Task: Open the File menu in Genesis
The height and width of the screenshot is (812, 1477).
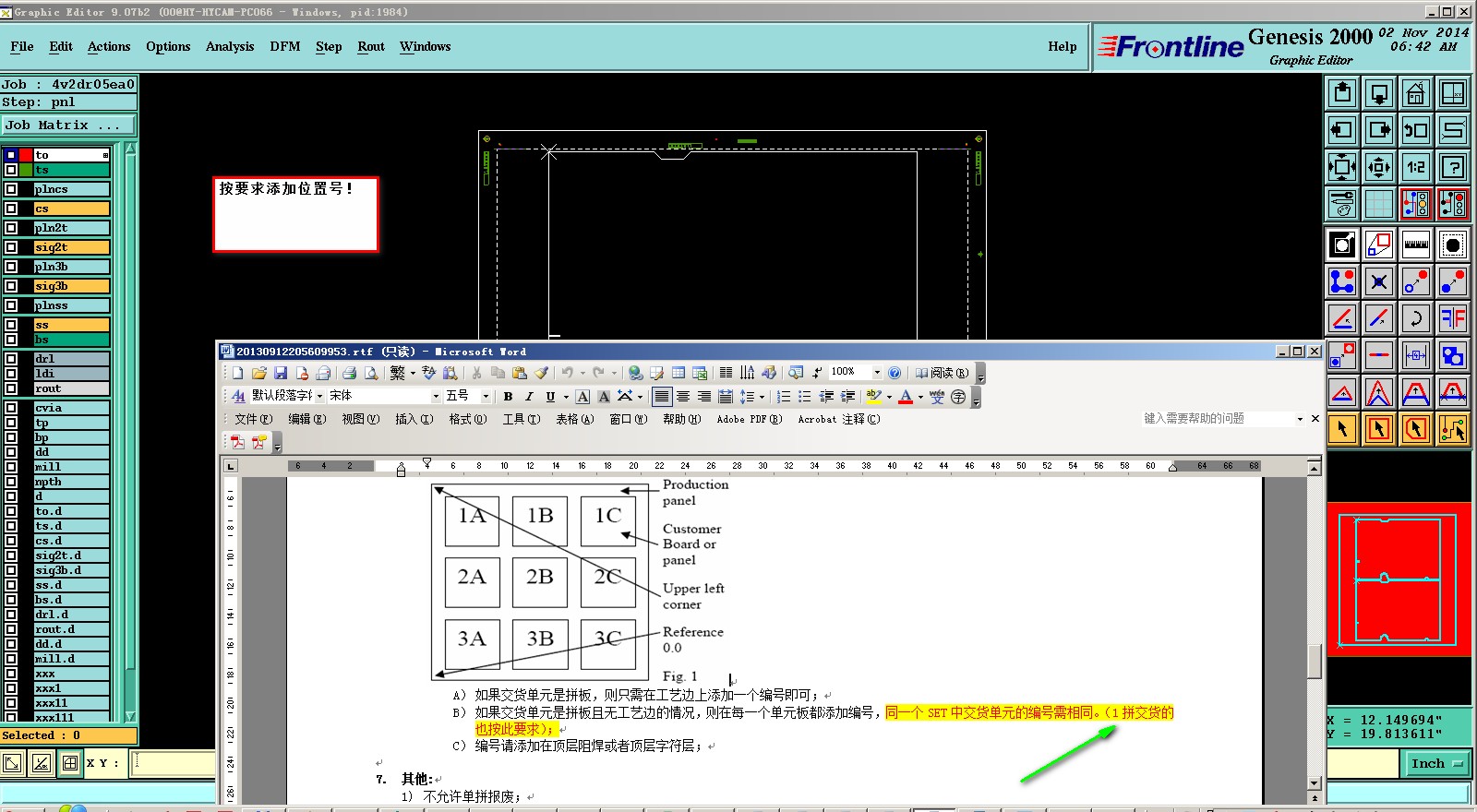Action: pyautogui.click(x=22, y=46)
